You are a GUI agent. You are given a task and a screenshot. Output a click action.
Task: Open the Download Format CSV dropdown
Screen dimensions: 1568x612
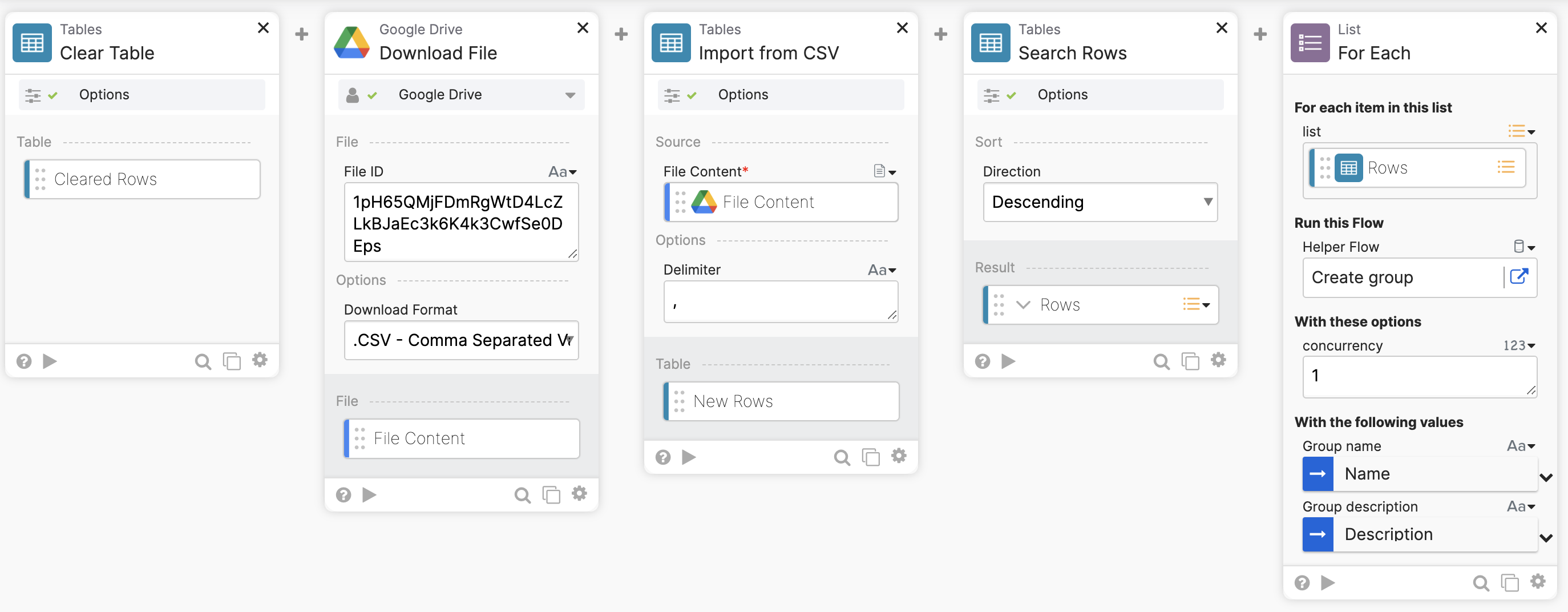[x=461, y=340]
